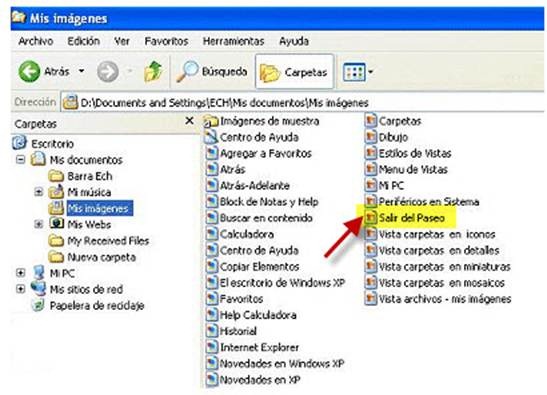Open the Archivo menu
The height and width of the screenshot is (395, 547).
coord(36,41)
